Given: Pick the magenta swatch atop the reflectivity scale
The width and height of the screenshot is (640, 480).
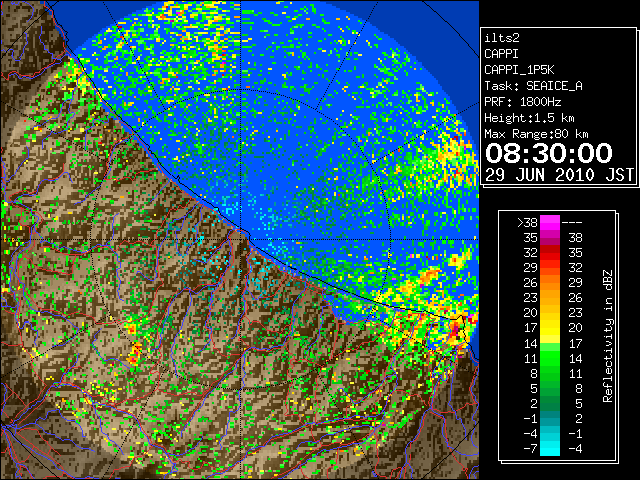Looking at the screenshot, I should coord(550,222).
